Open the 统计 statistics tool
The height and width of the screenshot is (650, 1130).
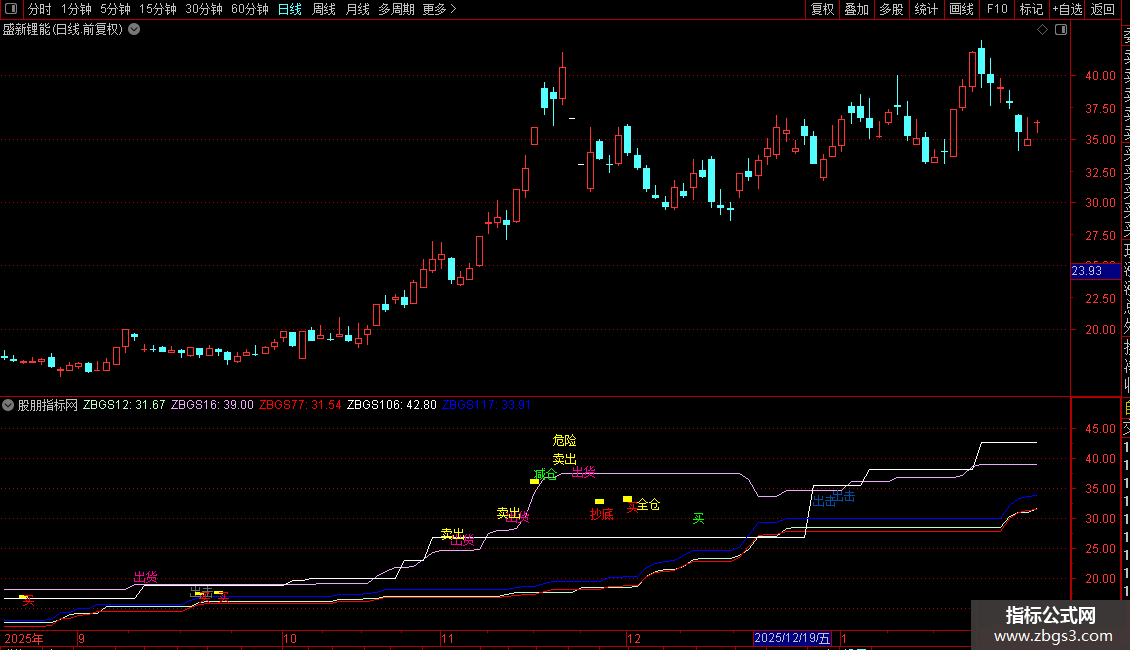pos(926,9)
